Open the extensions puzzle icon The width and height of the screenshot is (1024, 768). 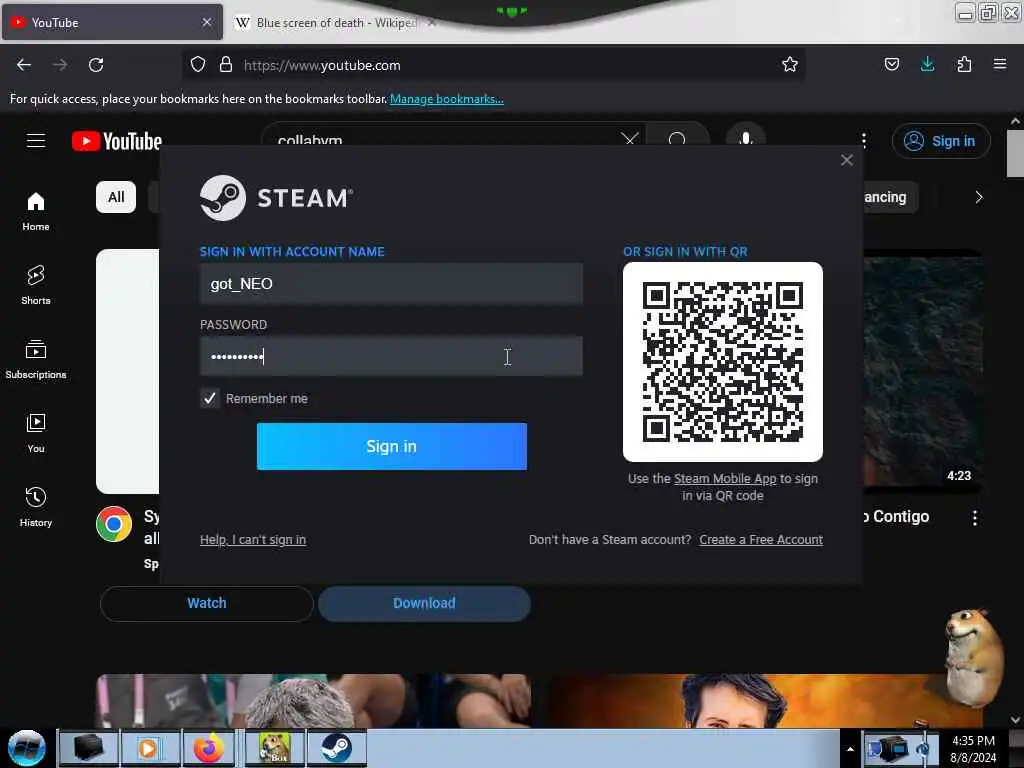pyautogui.click(x=964, y=65)
